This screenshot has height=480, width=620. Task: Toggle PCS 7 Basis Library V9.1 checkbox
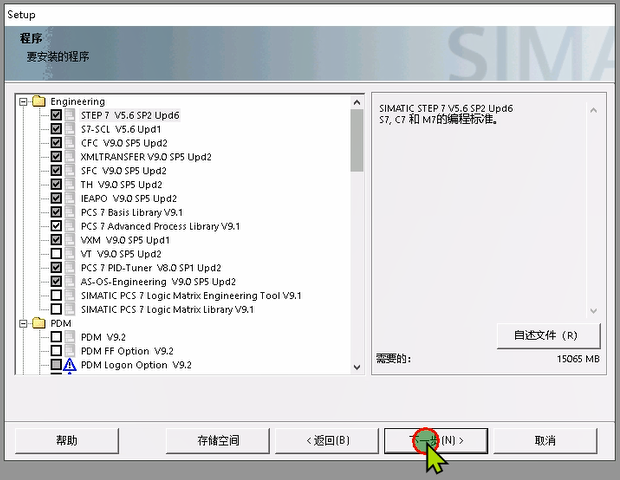coord(56,212)
